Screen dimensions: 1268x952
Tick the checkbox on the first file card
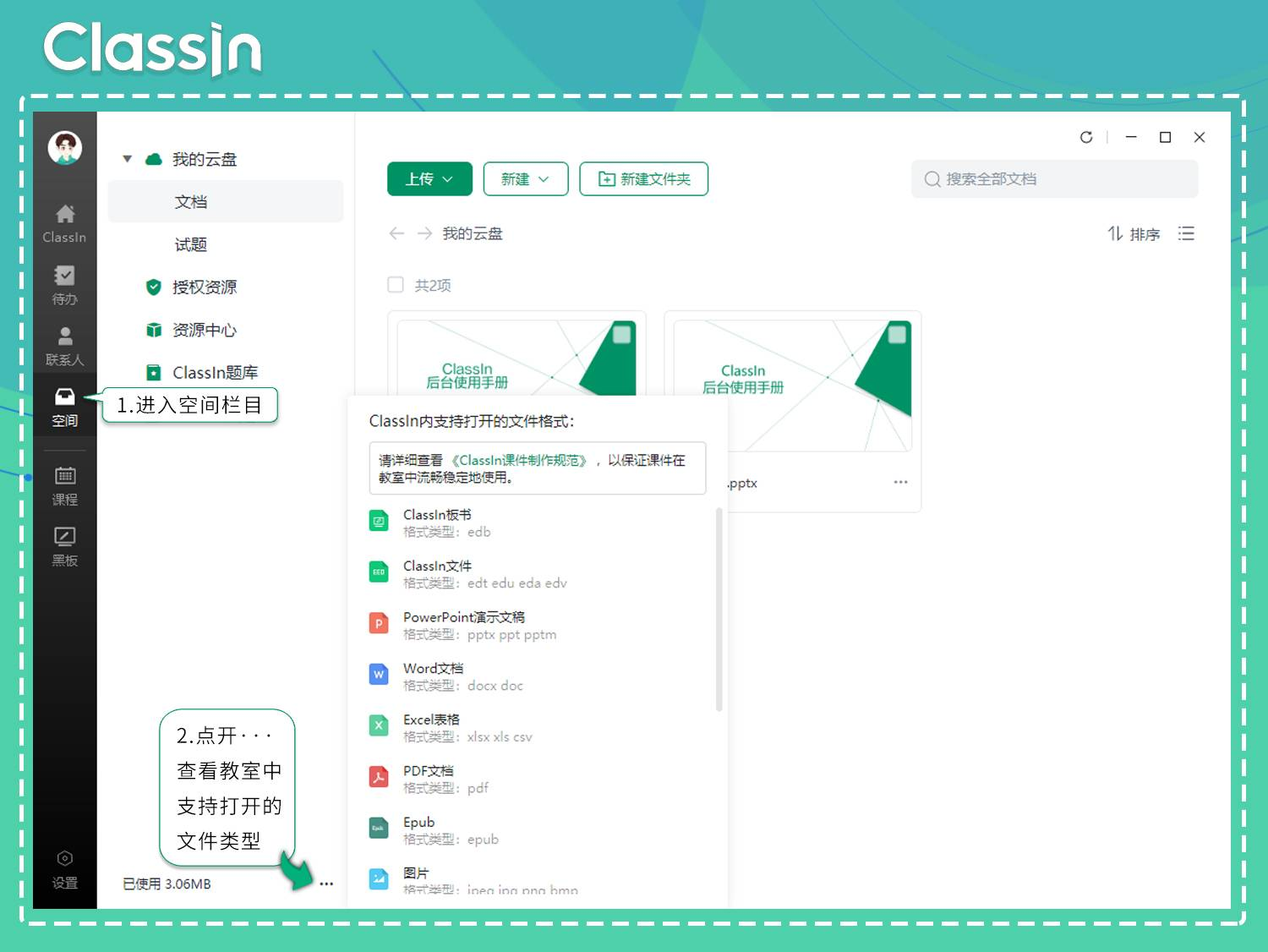[x=621, y=335]
